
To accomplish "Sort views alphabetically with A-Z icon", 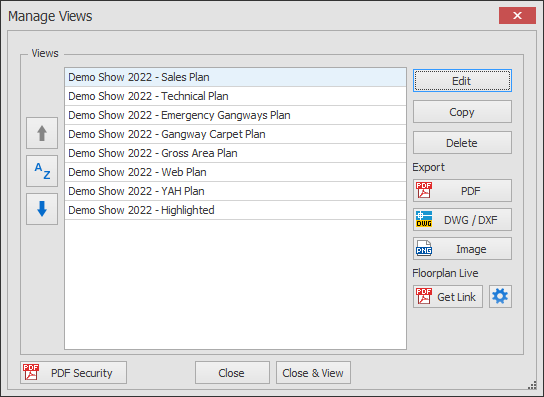I will pyautogui.click(x=42, y=171).
